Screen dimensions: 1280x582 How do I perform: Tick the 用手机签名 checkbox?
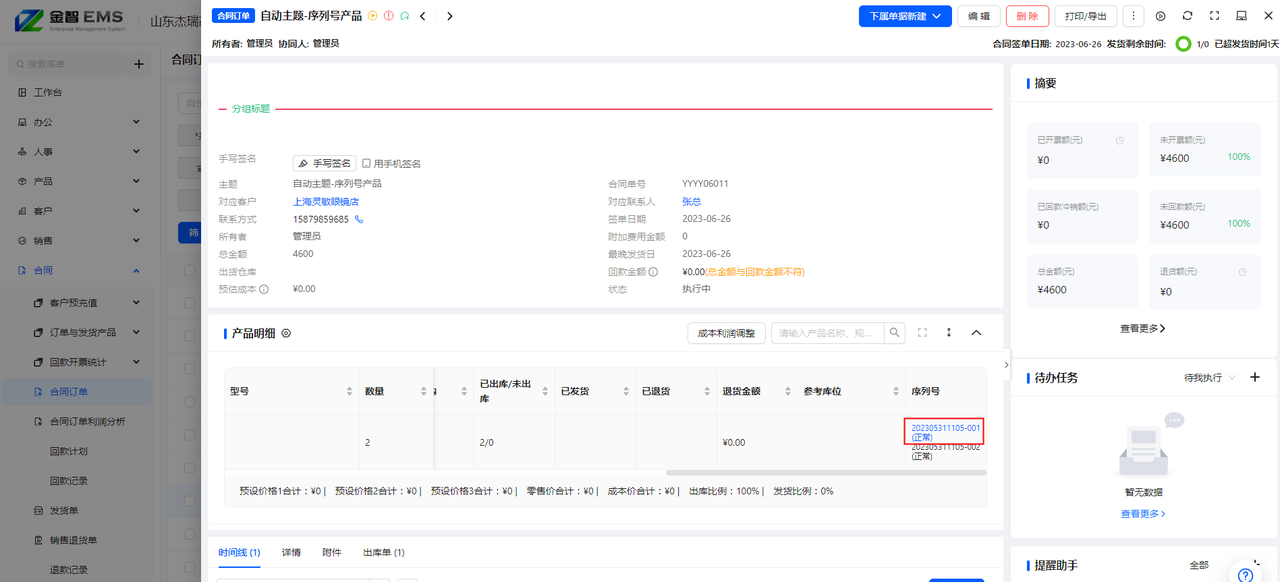pos(366,163)
